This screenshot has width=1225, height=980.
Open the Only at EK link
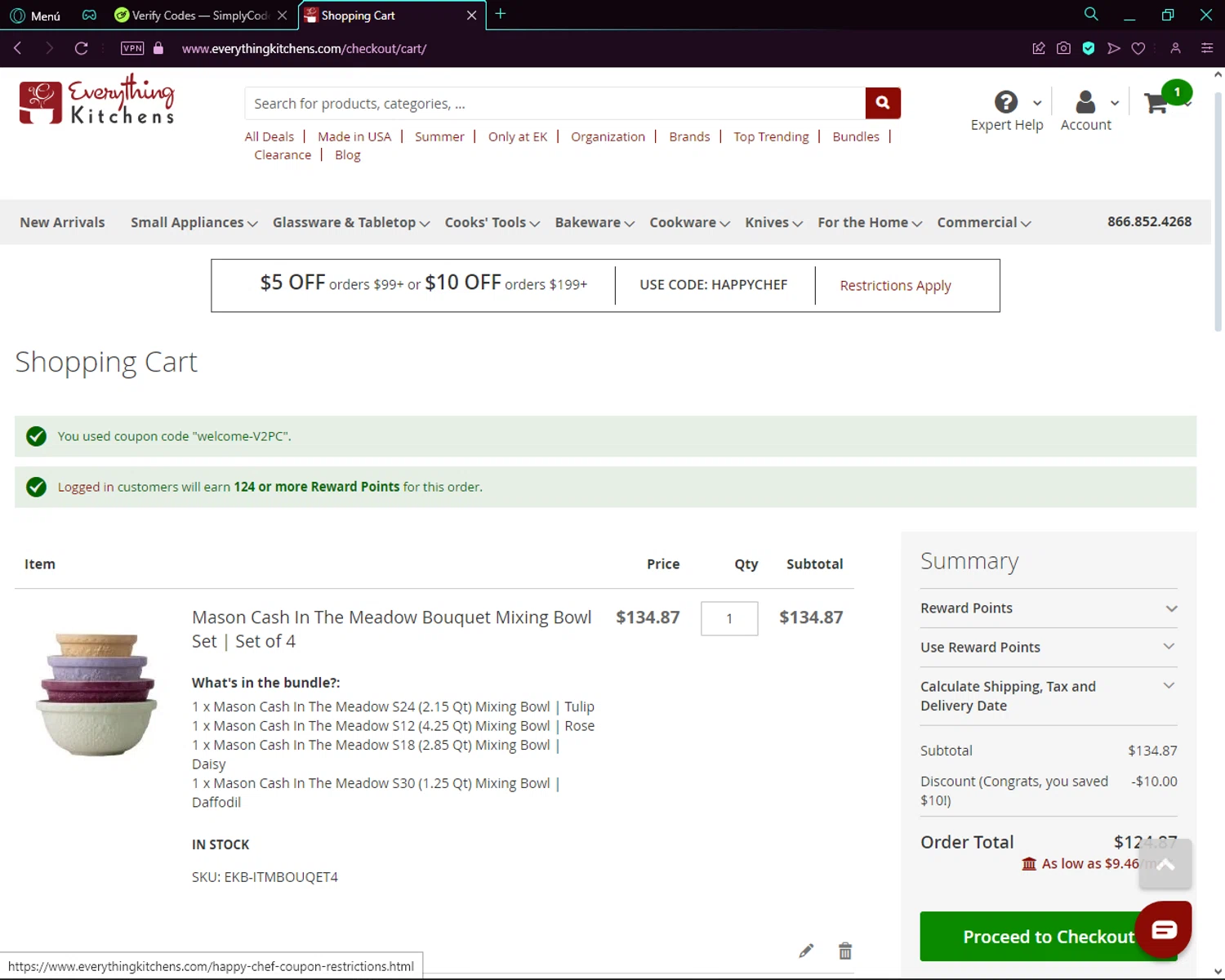[x=518, y=136]
